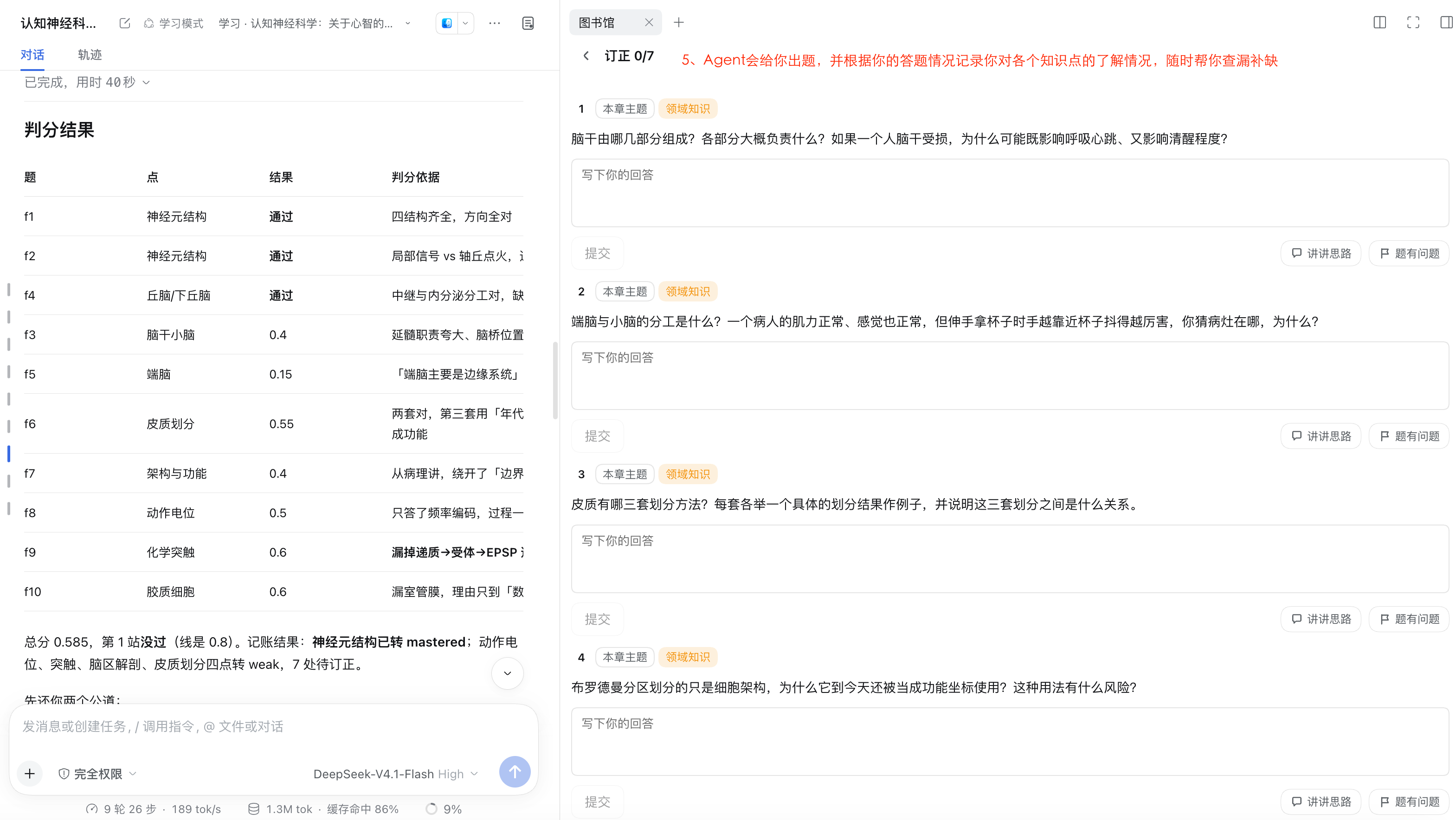This screenshot has height=820, width=1456.
Task: Expand the 已完成，用时 40 秒 details
Action: [88, 83]
